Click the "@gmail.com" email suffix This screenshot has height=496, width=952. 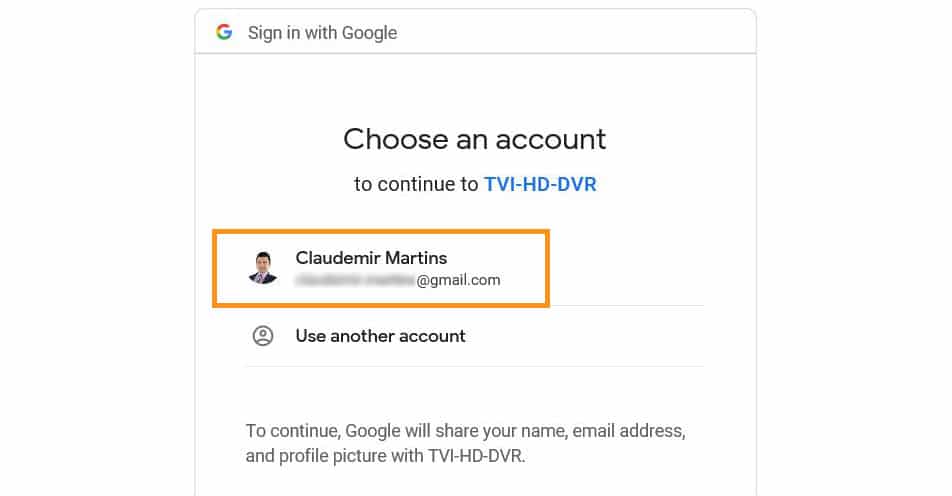click(x=458, y=281)
